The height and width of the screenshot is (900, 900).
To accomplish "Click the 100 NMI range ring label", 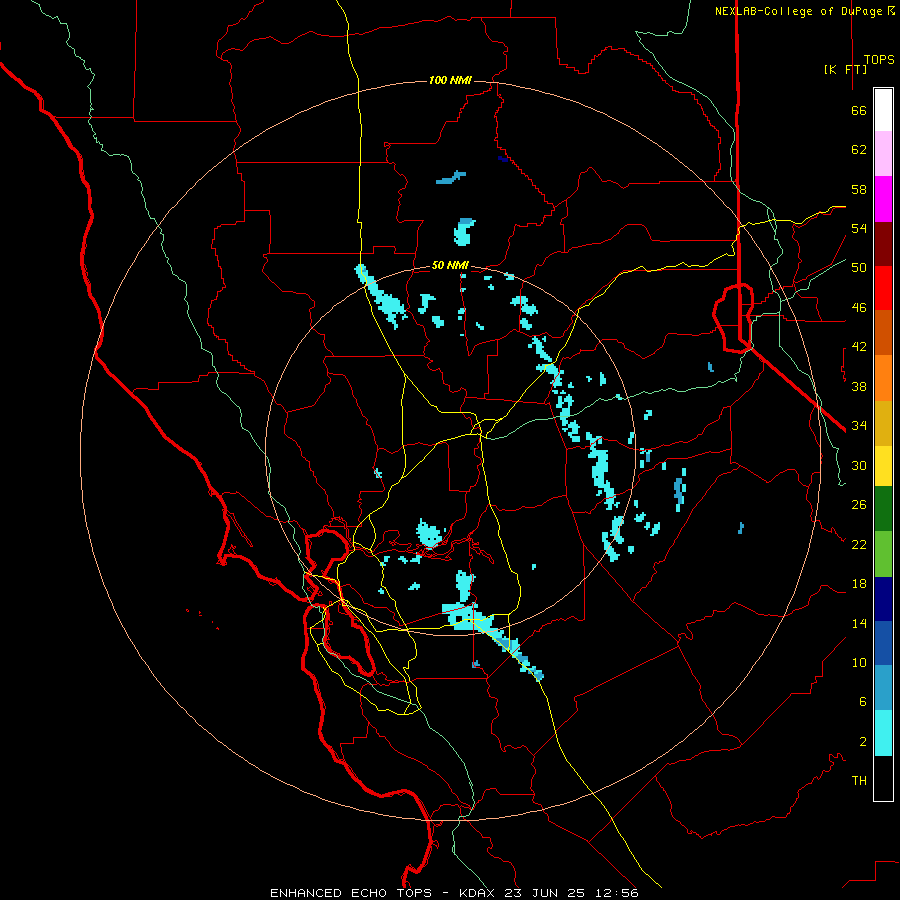I will [x=450, y=80].
